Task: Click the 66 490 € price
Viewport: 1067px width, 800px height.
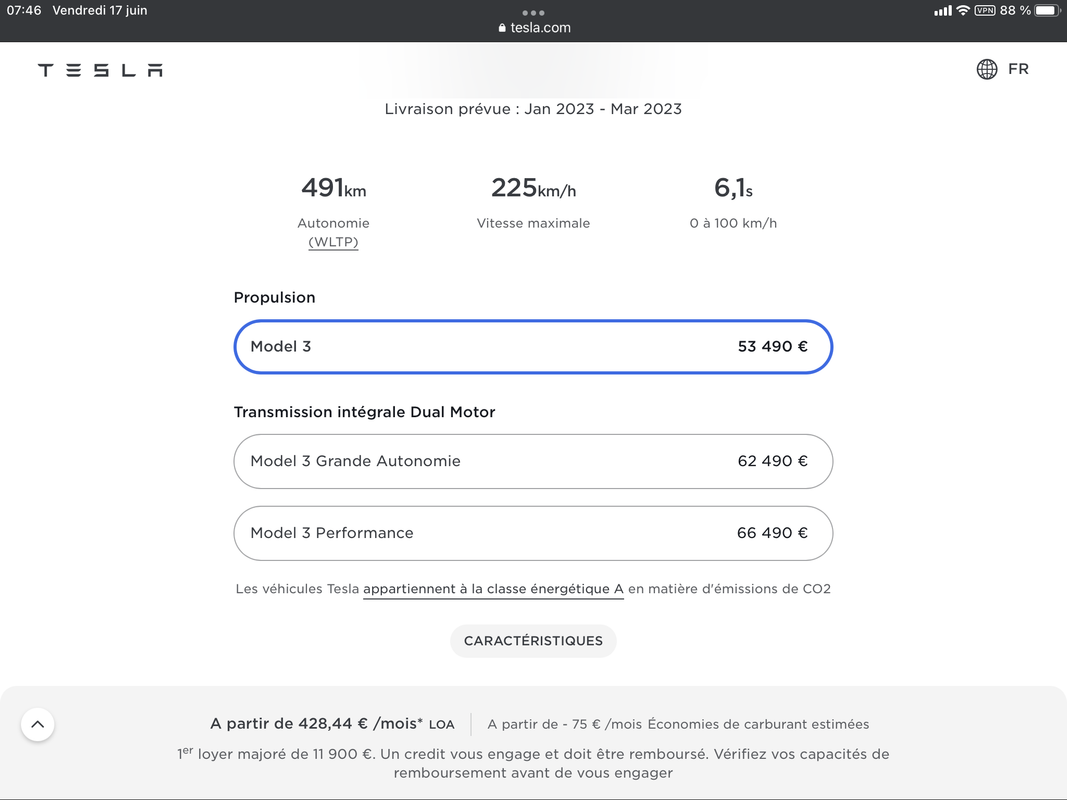Action: pos(772,533)
